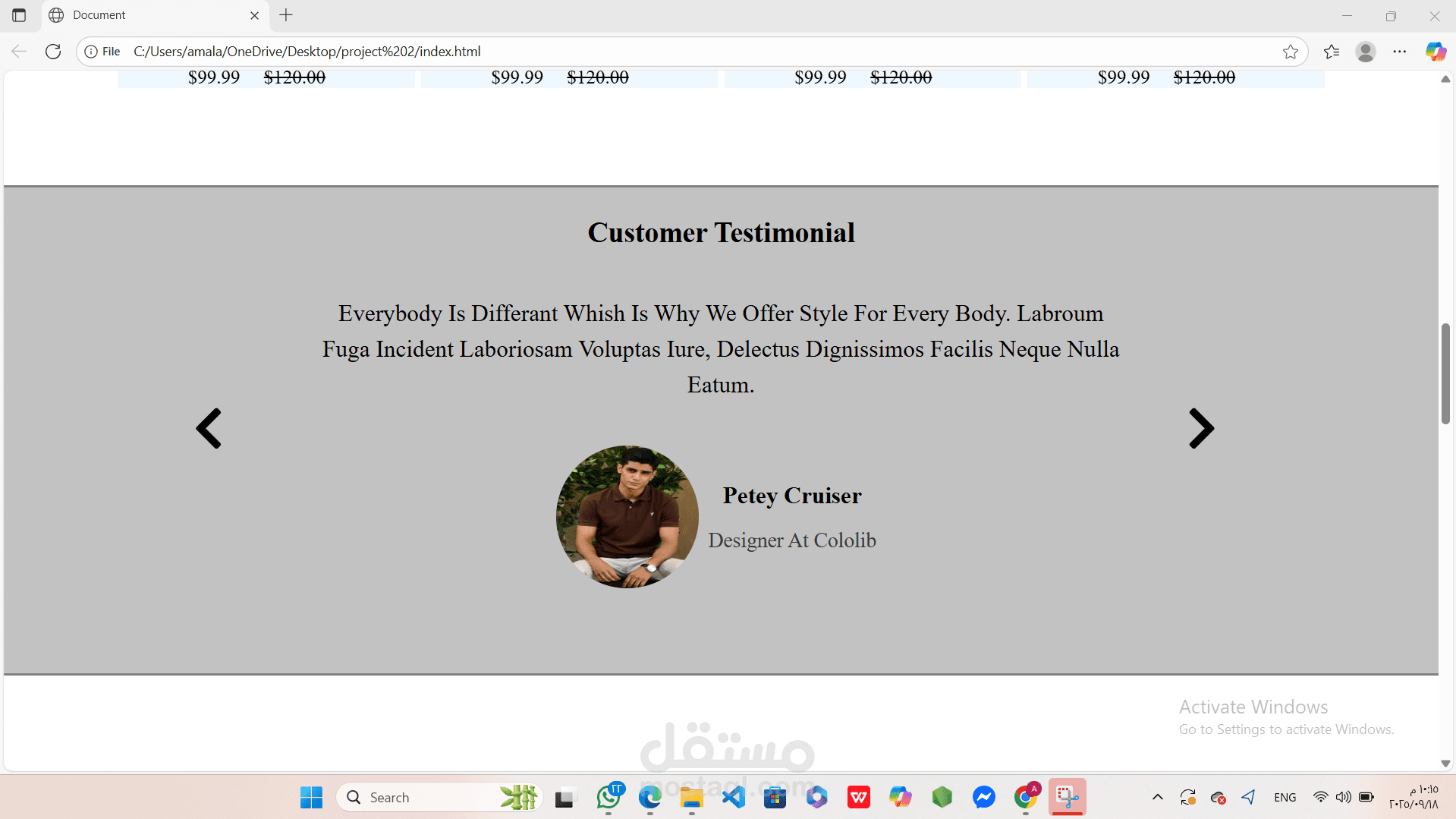This screenshot has height=819, width=1456.
Task: Open Copilot app from the taskbar
Action: pos(900,798)
